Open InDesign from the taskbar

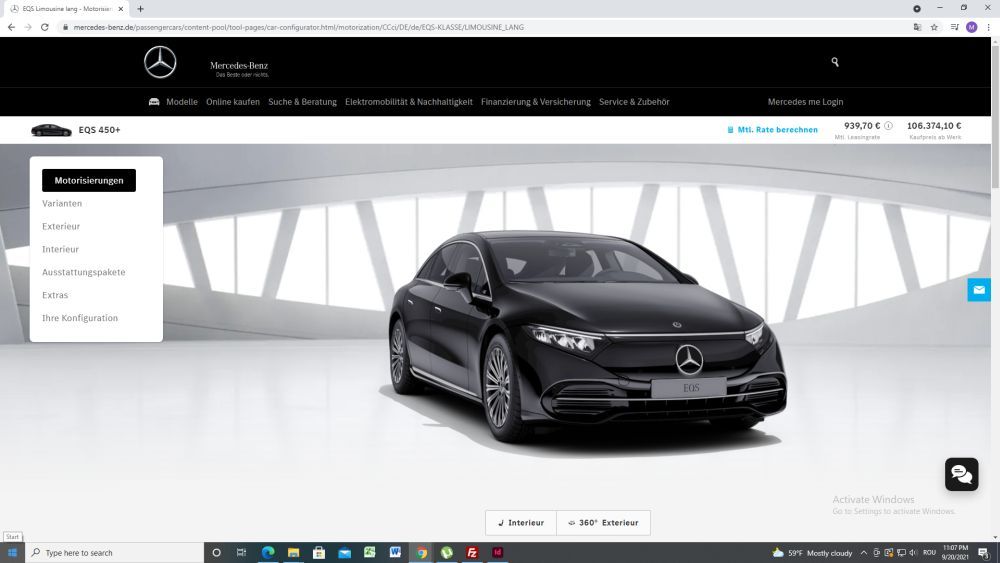pyautogui.click(x=497, y=553)
